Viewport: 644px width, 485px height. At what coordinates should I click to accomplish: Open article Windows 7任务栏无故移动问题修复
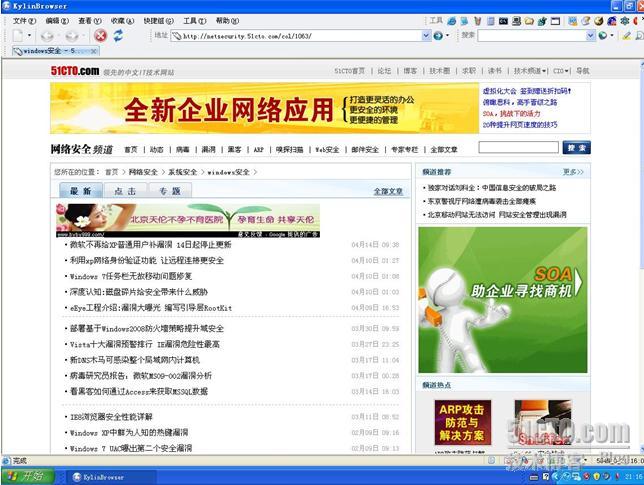(131, 276)
